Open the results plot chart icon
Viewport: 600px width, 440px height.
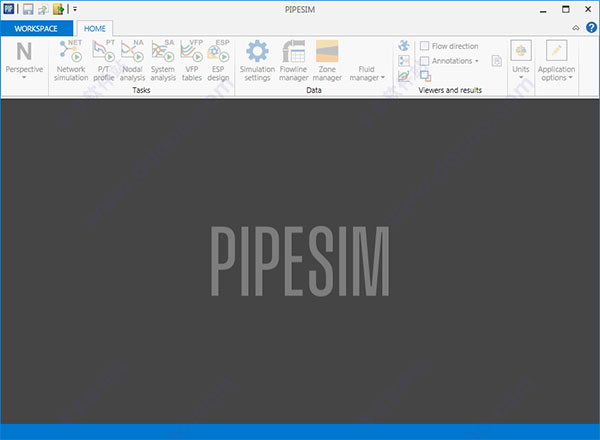404,76
